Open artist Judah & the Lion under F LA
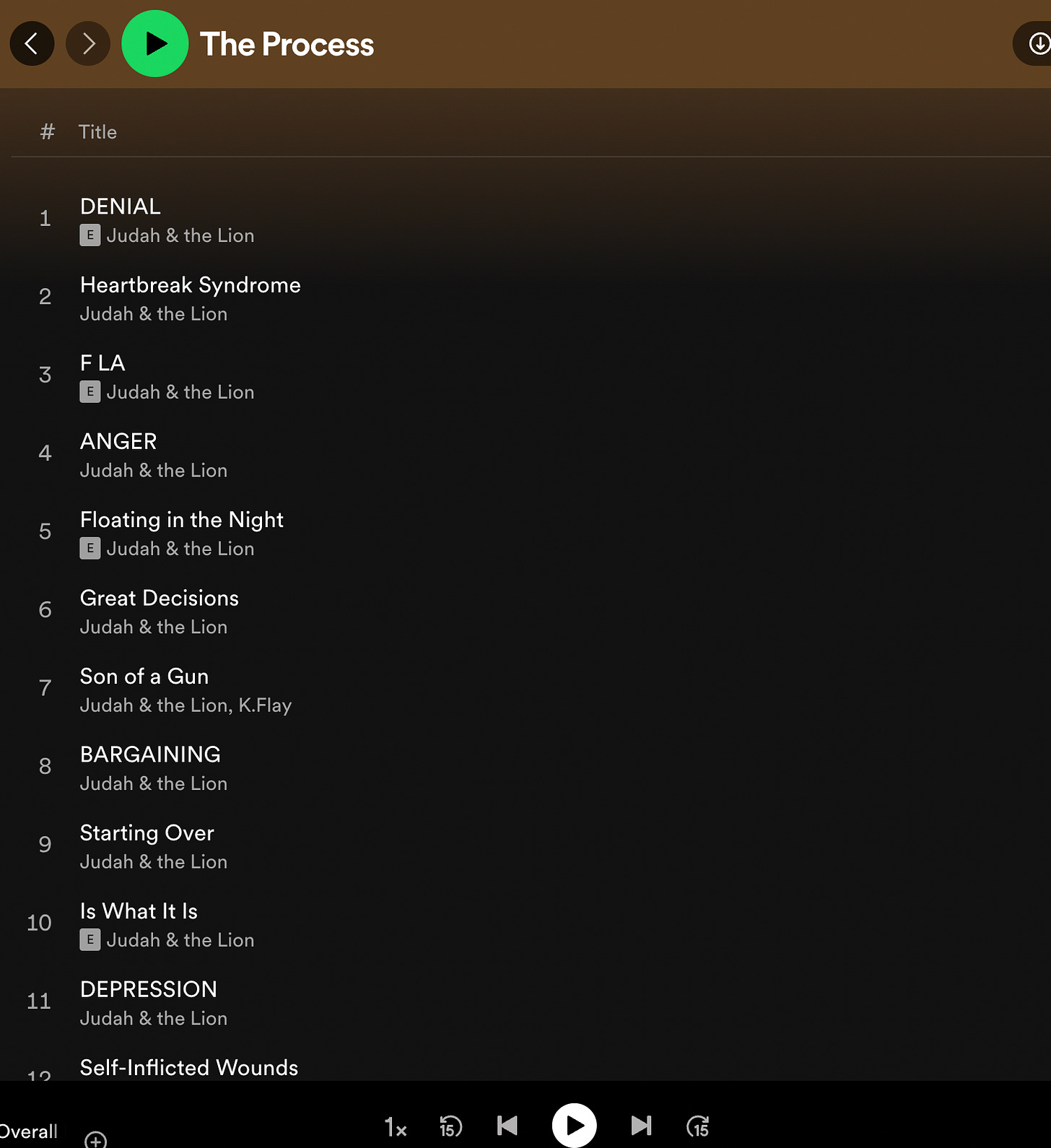 pyautogui.click(x=180, y=392)
